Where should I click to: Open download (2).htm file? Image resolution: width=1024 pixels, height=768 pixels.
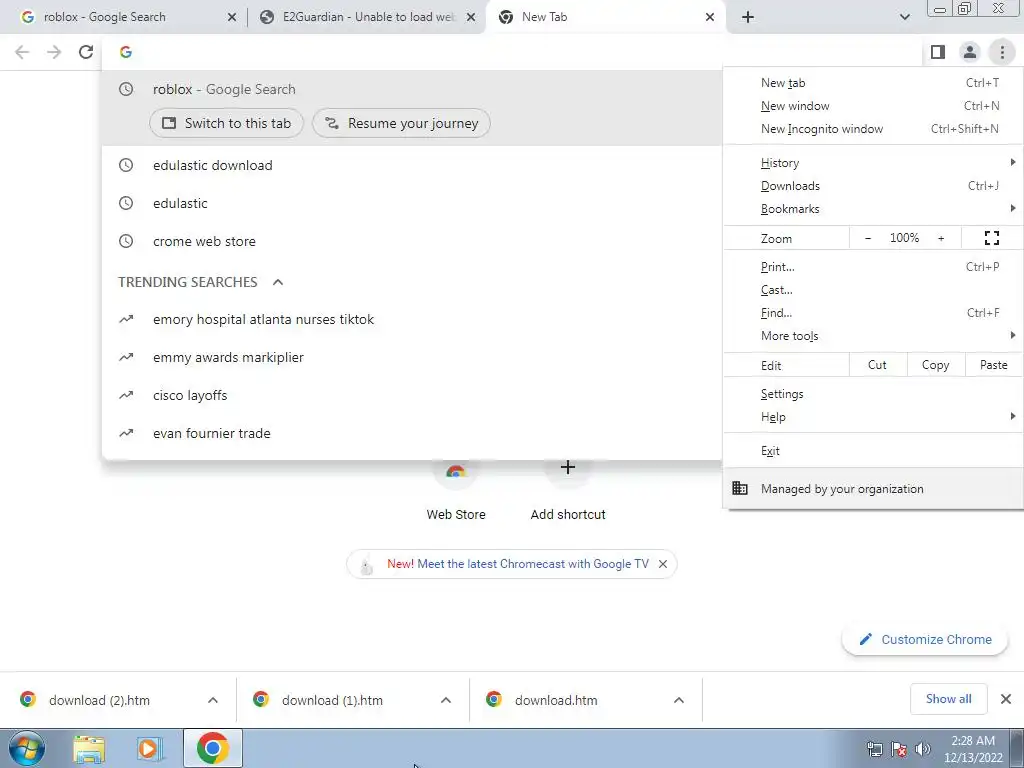[x=99, y=700]
